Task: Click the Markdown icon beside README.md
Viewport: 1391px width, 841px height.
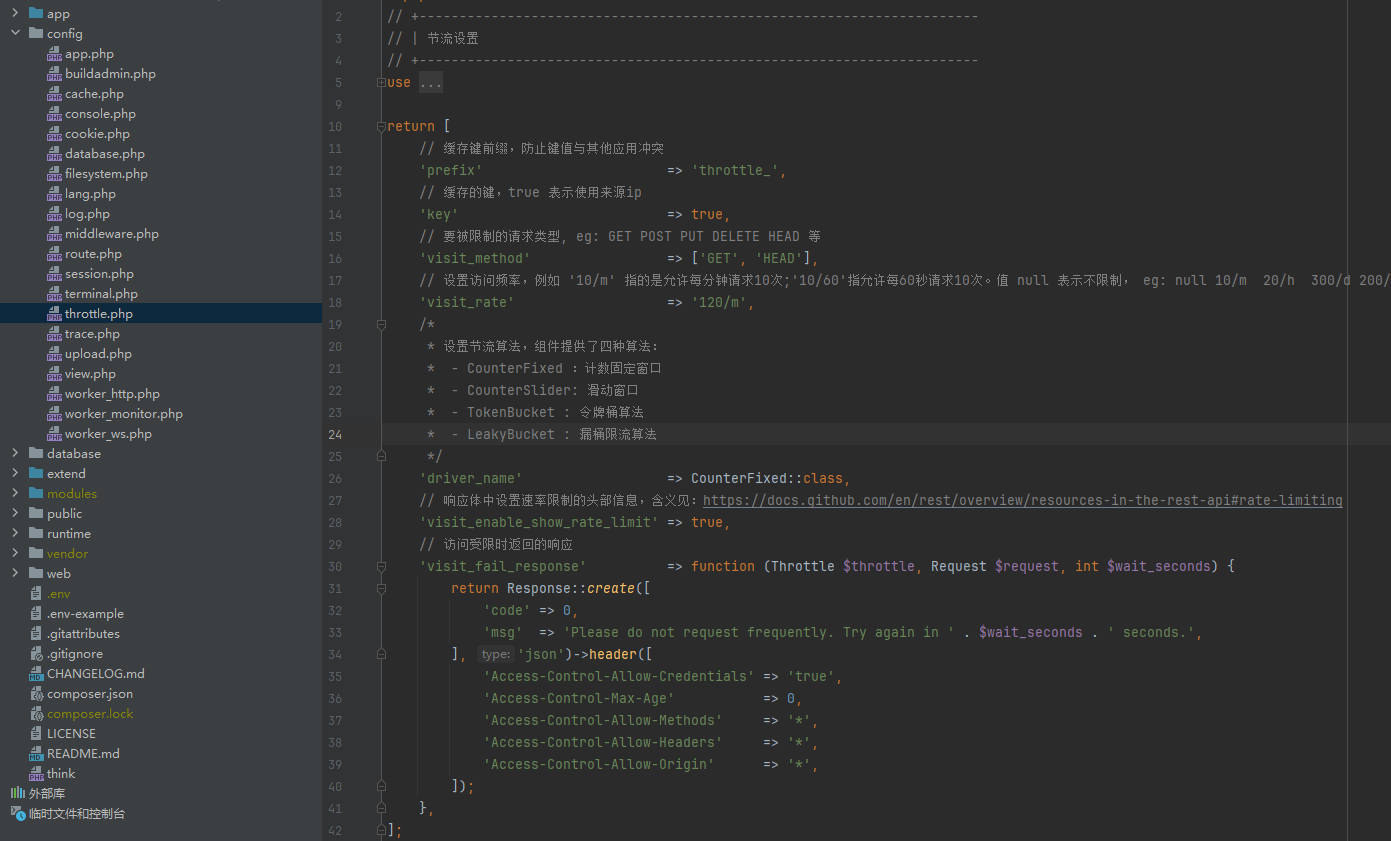Action: point(36,754)
